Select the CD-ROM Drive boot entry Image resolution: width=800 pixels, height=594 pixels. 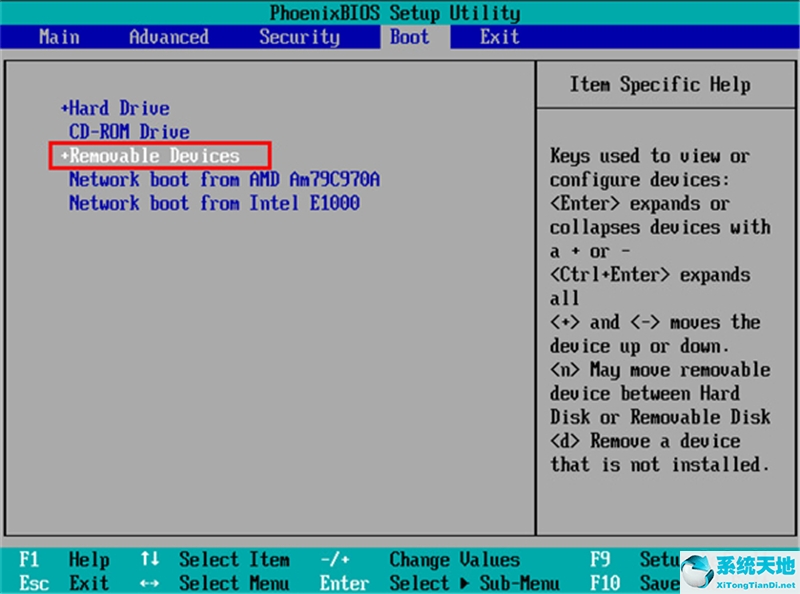pos(130,132)
